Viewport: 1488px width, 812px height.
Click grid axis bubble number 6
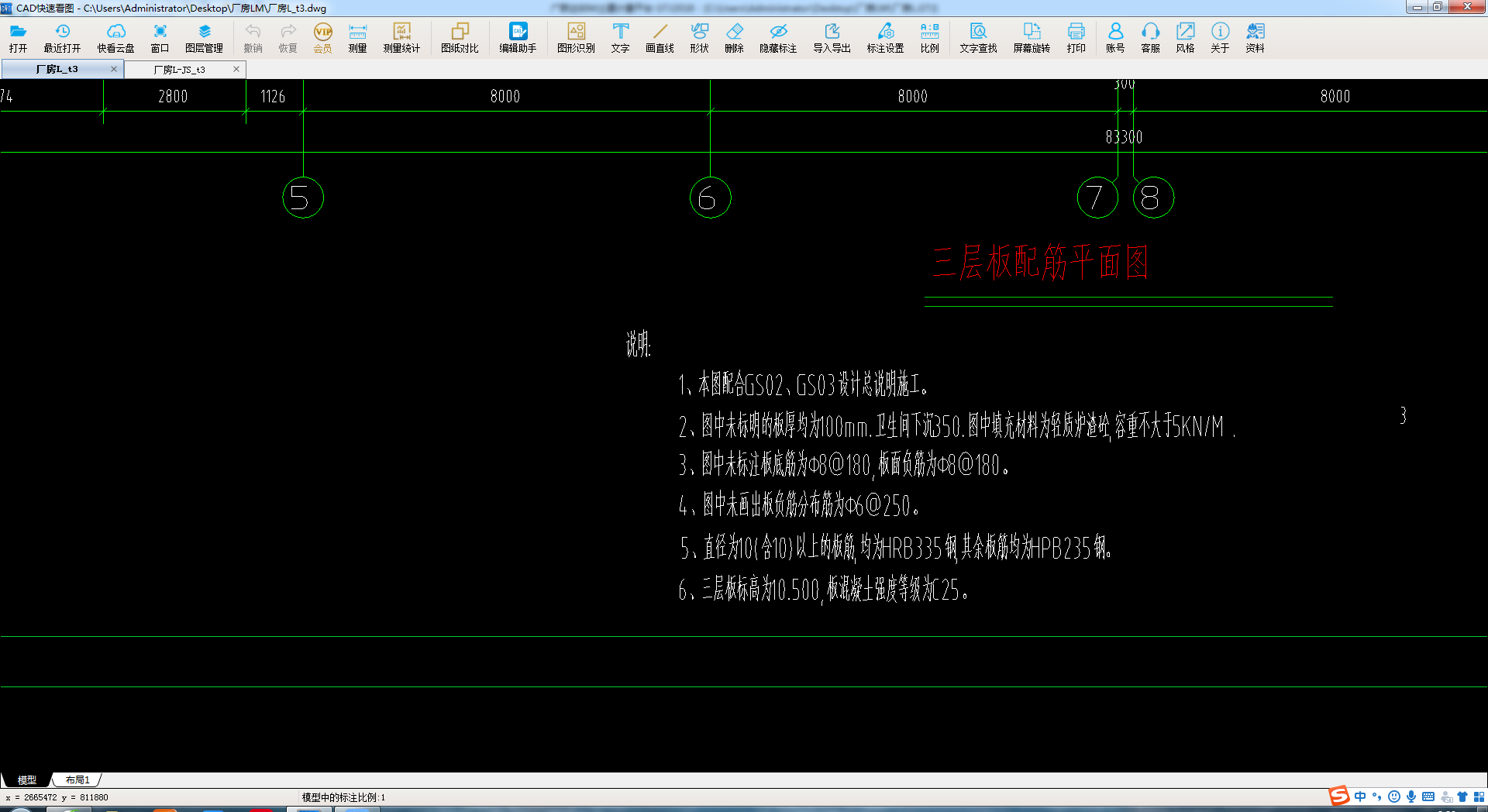click(x=711, y=198)
